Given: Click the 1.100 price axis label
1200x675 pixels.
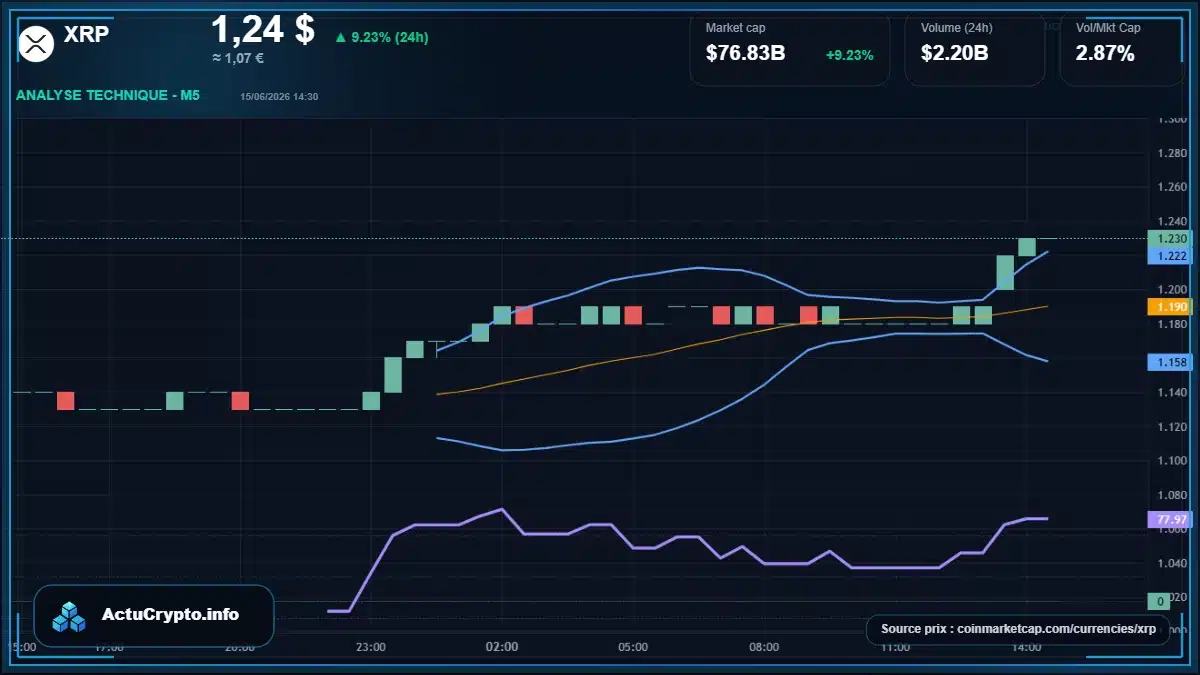Looking at the screenshot, I should click(1171, 460).
